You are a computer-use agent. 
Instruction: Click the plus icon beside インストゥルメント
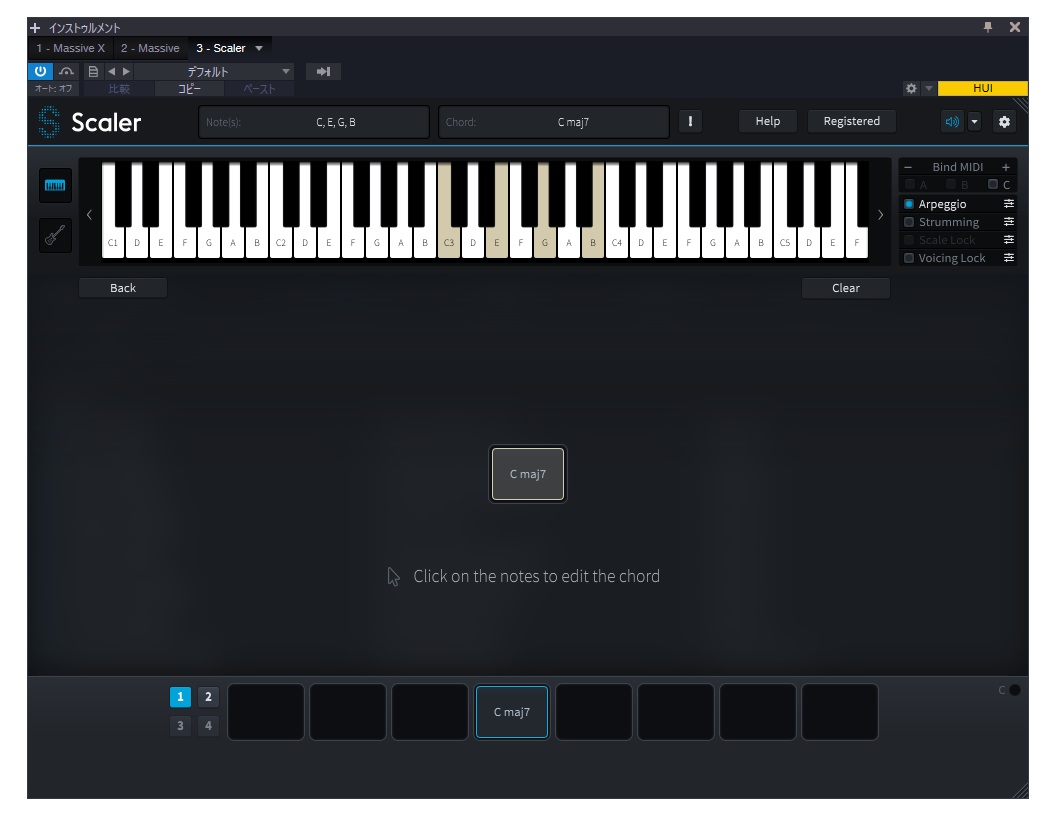[35, 28]
